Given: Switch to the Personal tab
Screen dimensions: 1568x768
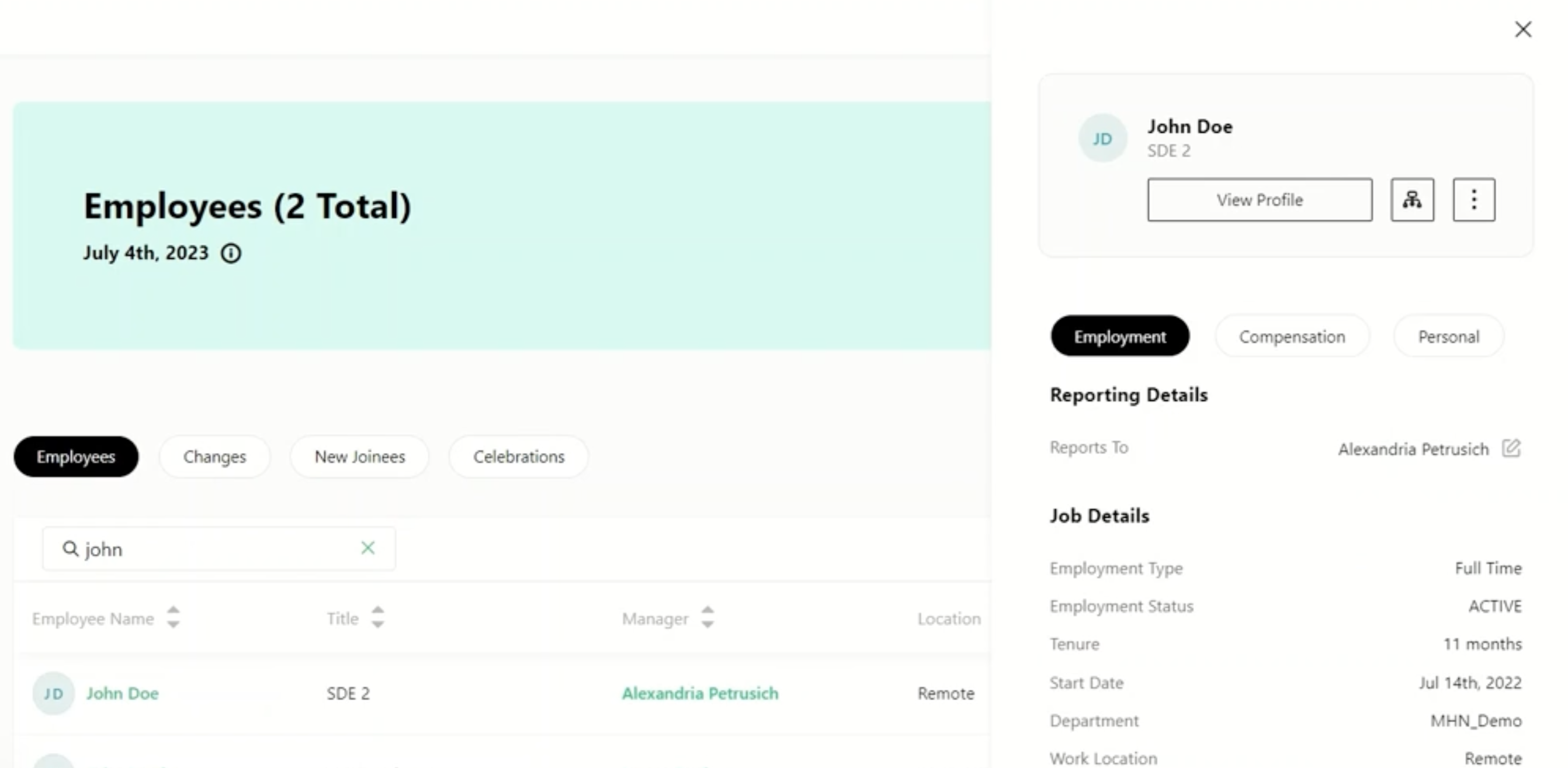Looking at the screenshot, I should pos(1448,336).
